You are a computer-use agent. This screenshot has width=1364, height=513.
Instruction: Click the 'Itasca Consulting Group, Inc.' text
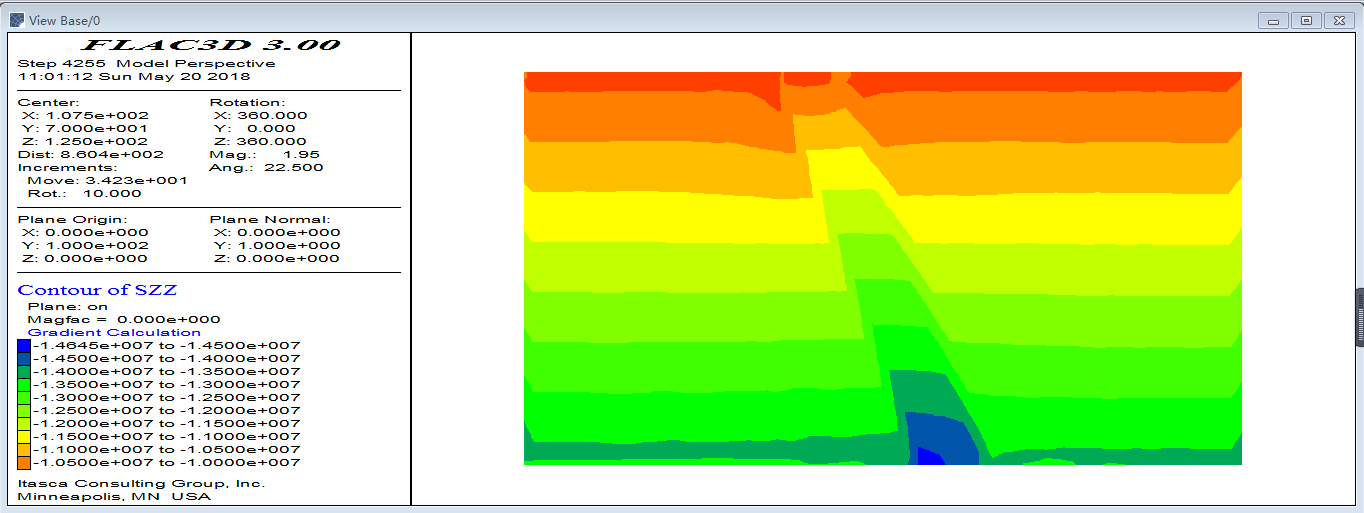click(141, 483)
